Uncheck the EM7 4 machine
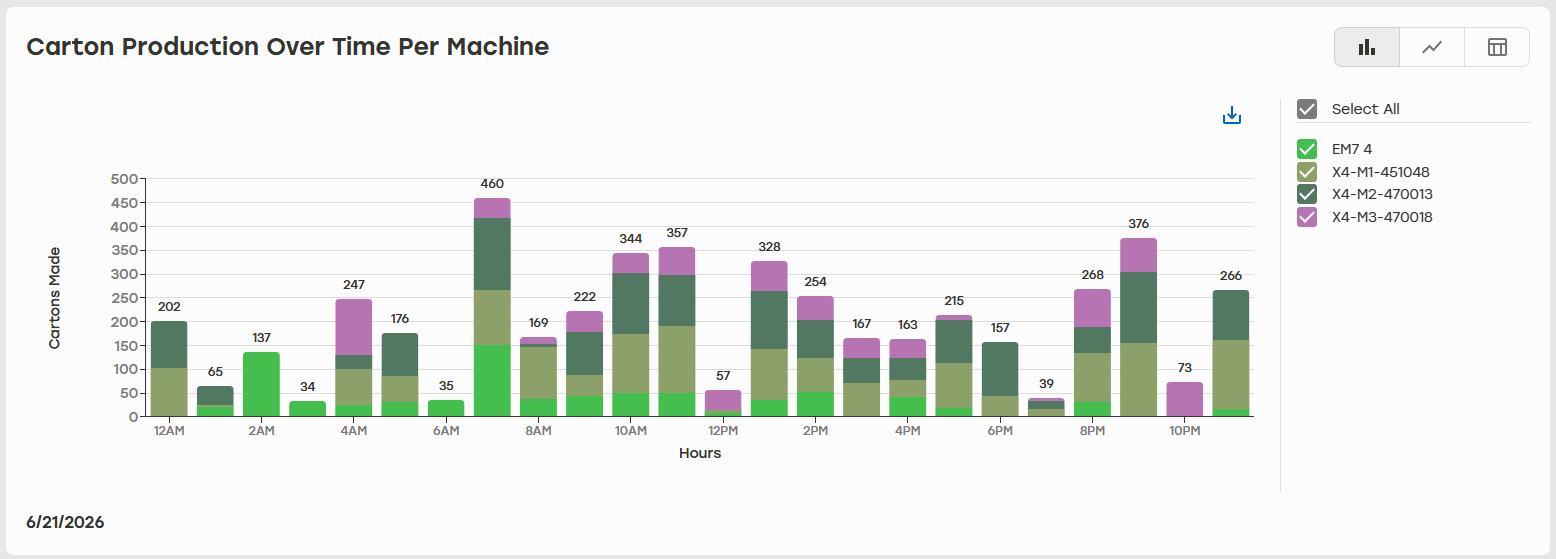 click(1307, 149)
